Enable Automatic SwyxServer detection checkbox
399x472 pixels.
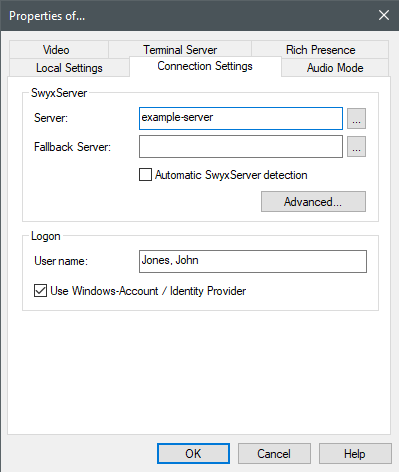(x=145, y=175)
